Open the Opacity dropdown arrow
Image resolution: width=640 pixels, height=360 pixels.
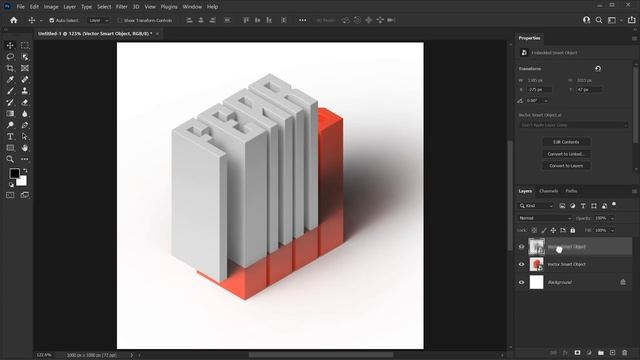click(x=612, y=218)
